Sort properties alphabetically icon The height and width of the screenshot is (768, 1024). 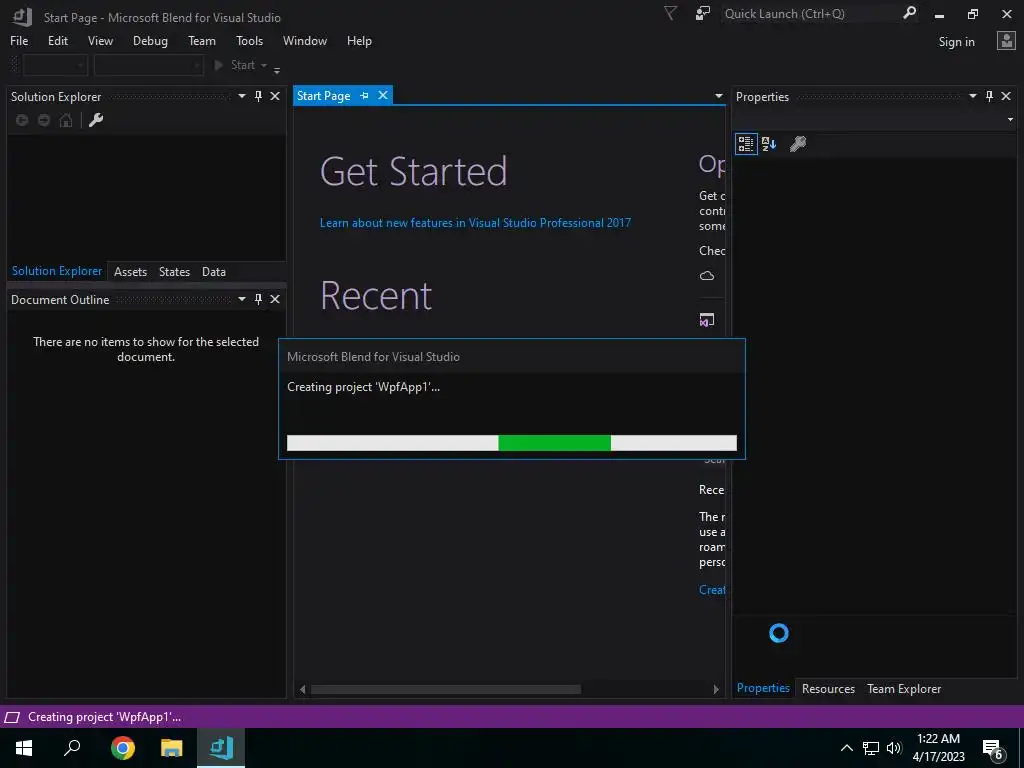769,144
